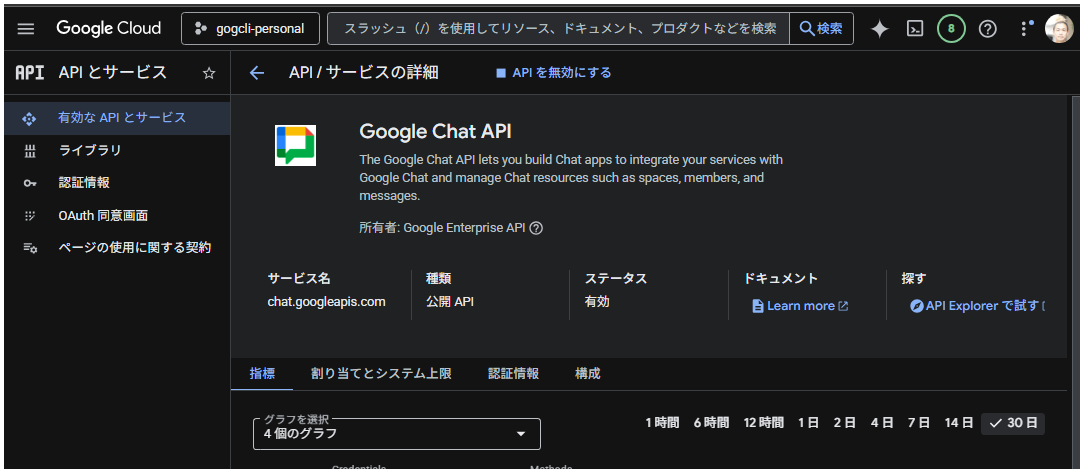Click the 検索 search button

tap(821, 28)
